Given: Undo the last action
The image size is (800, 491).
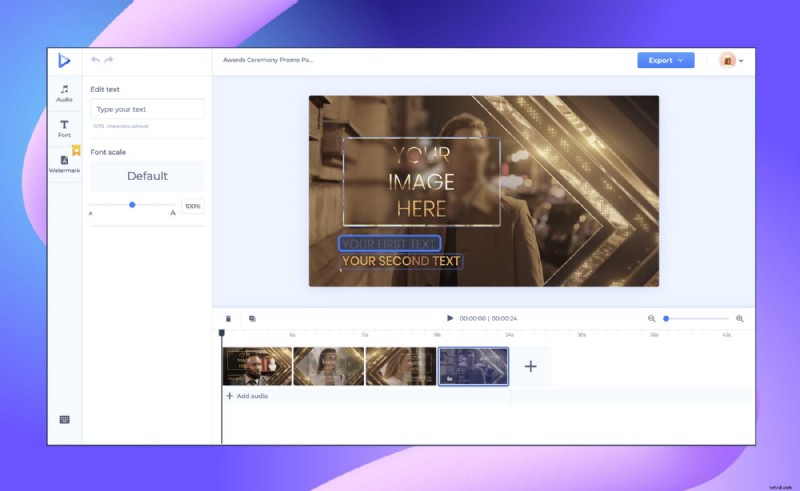Looking at the screenshot, I should click(x=96, y=60).
